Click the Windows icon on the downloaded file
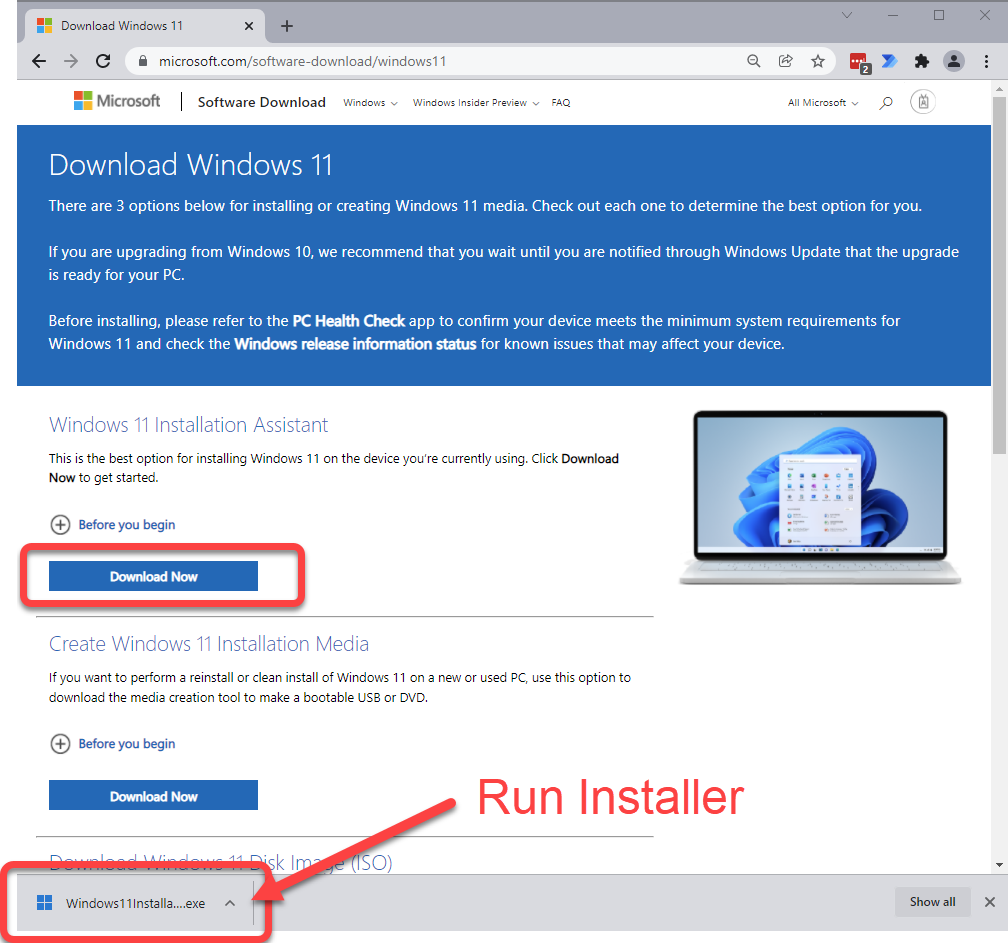Viewport: 1008px width, 943px height. coord(44,903)
